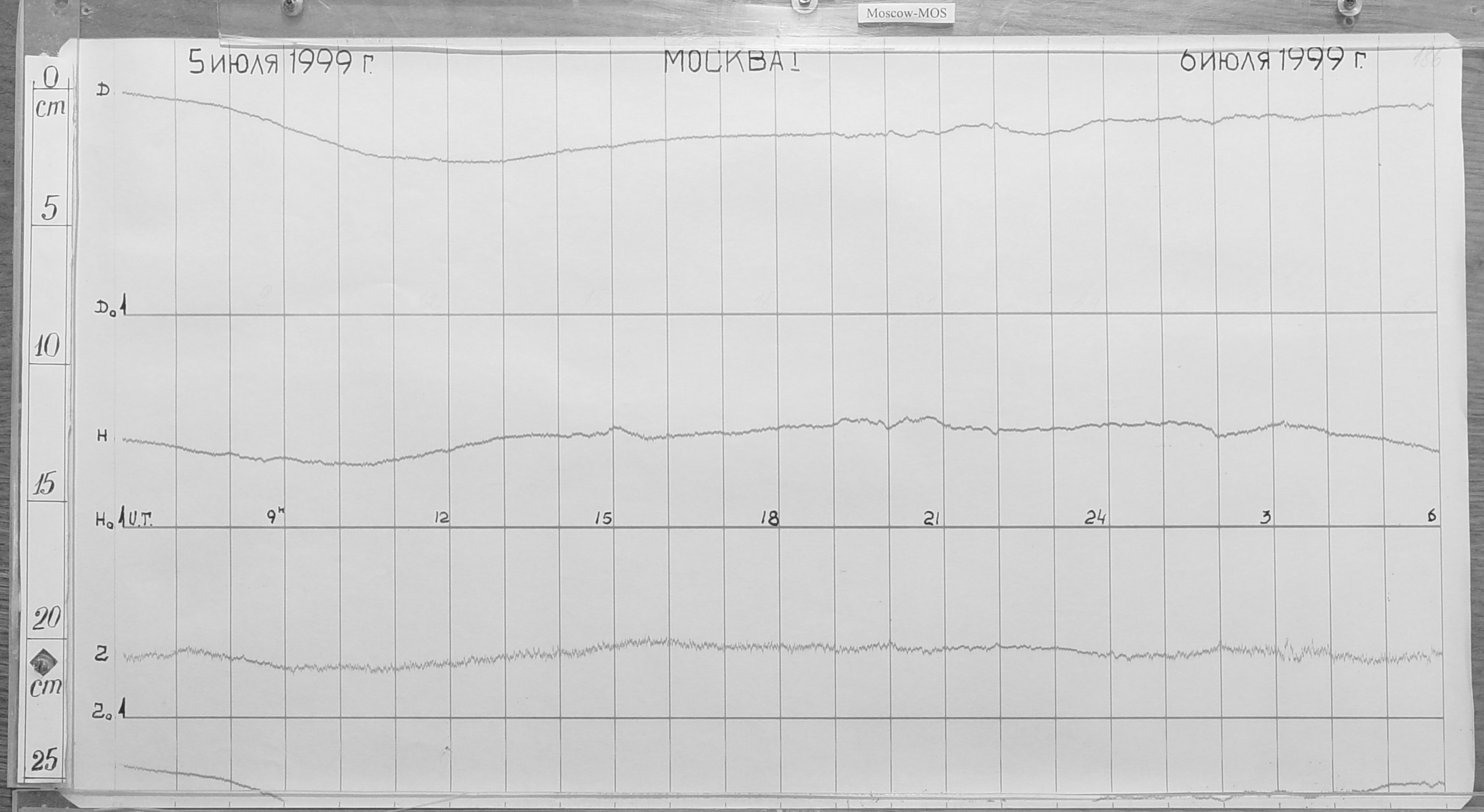Click the handwritten date 5 июля 1999

[x=281, y=63]
